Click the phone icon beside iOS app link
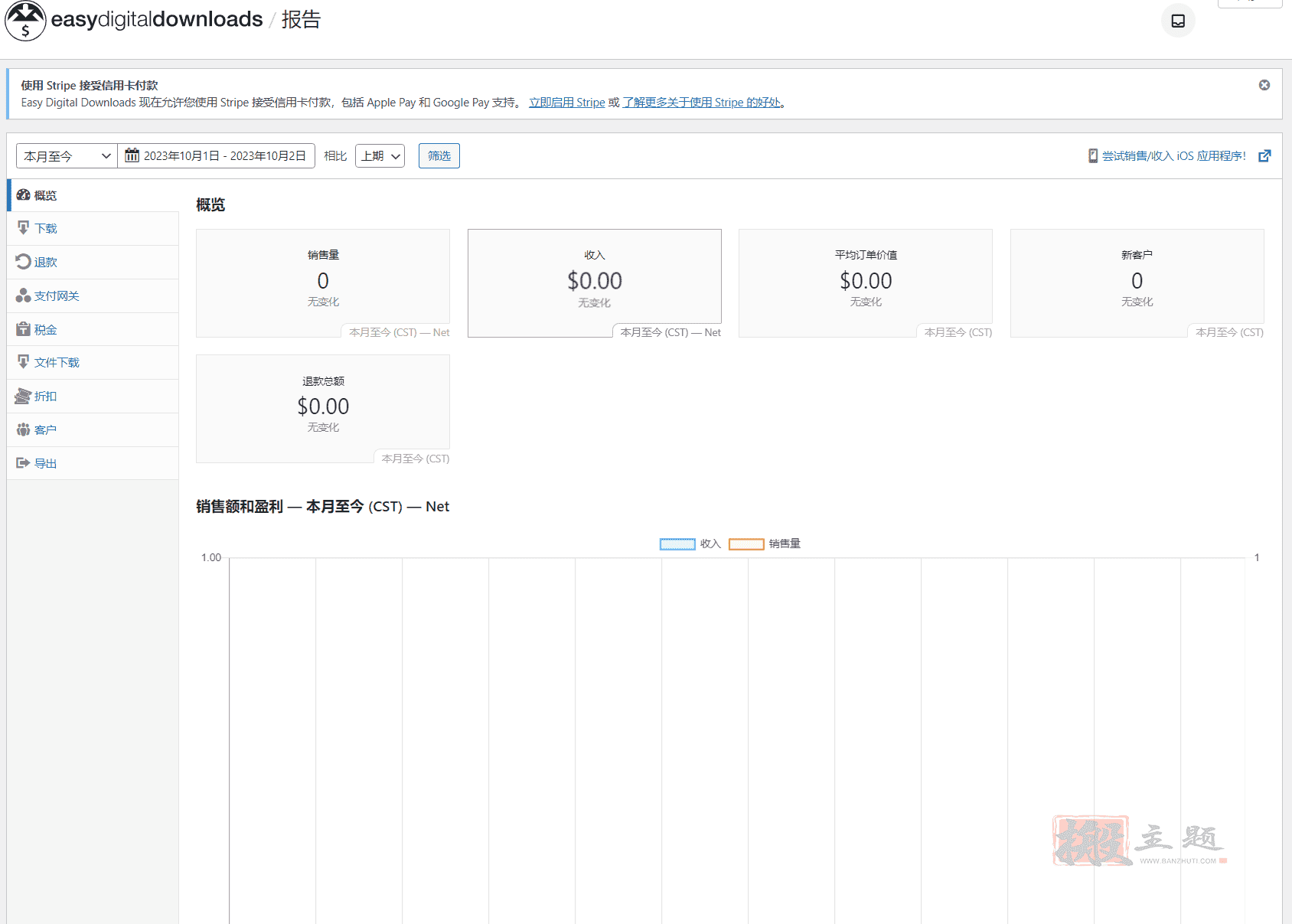1292x924 pixels. click(x=1093, y=155)
